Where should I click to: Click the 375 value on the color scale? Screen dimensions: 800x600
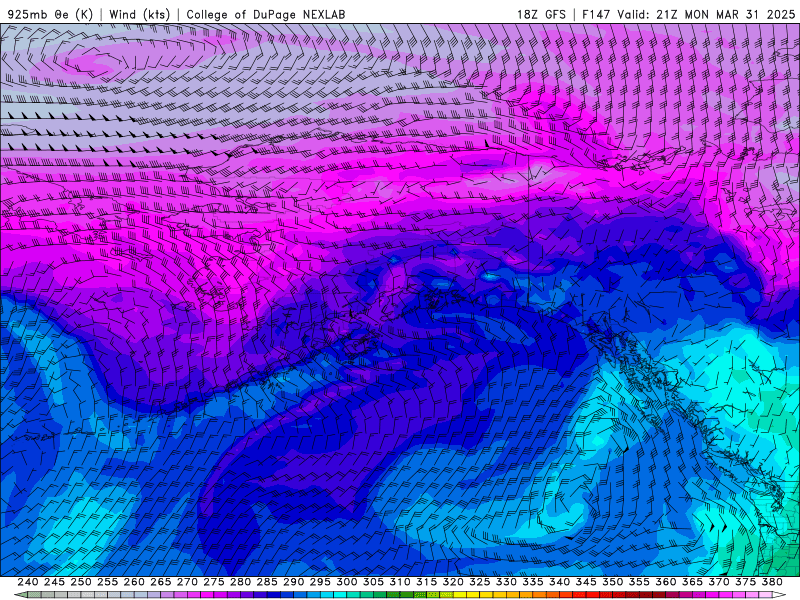tap(745, 582)
